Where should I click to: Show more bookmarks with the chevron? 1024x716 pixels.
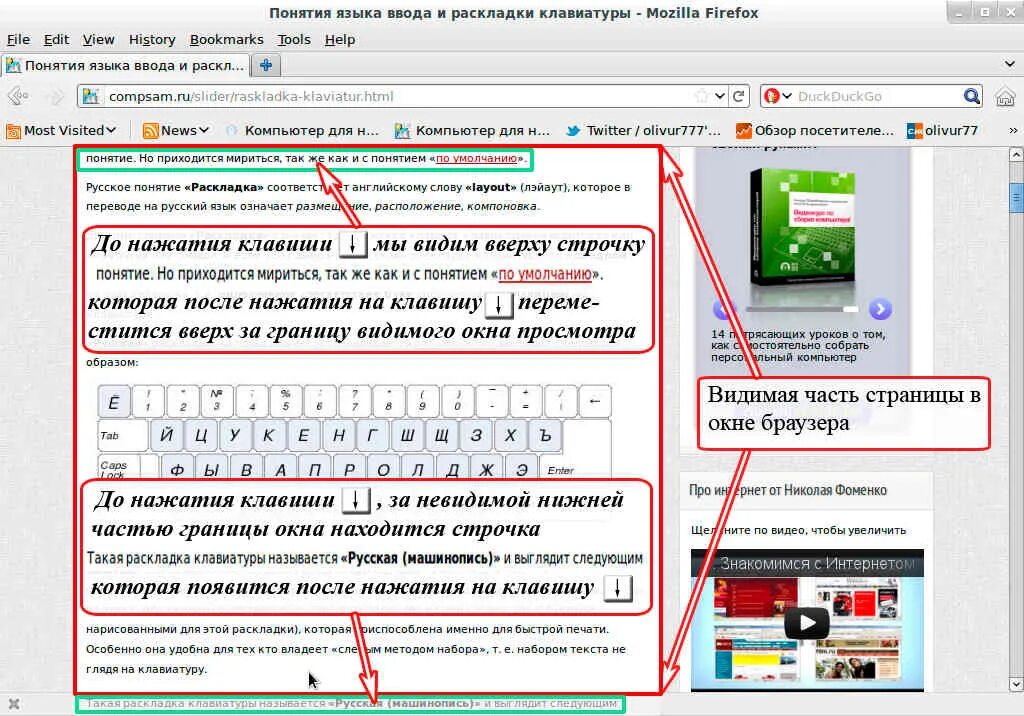pyautogui.click(x=1013, y=131)
